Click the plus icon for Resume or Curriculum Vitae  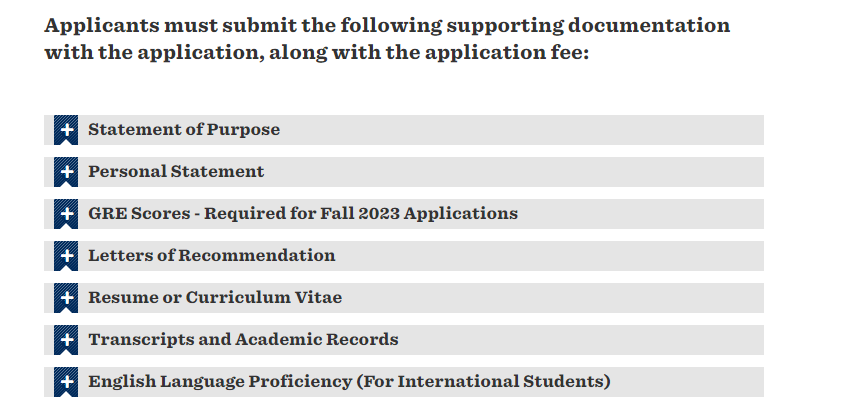click(x=66, y=298)
